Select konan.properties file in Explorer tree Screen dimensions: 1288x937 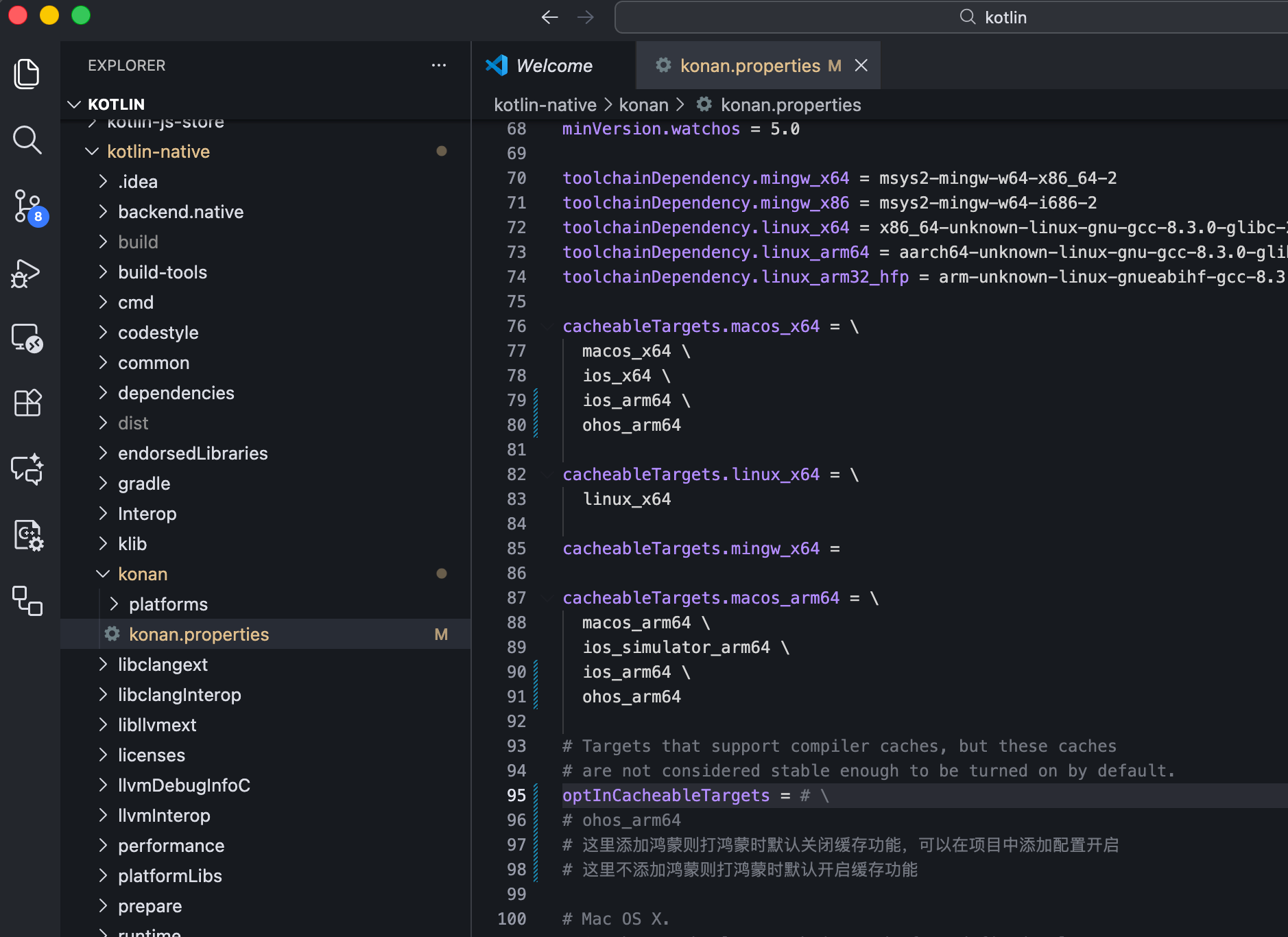pyautogui.click(x=199, y=634)
